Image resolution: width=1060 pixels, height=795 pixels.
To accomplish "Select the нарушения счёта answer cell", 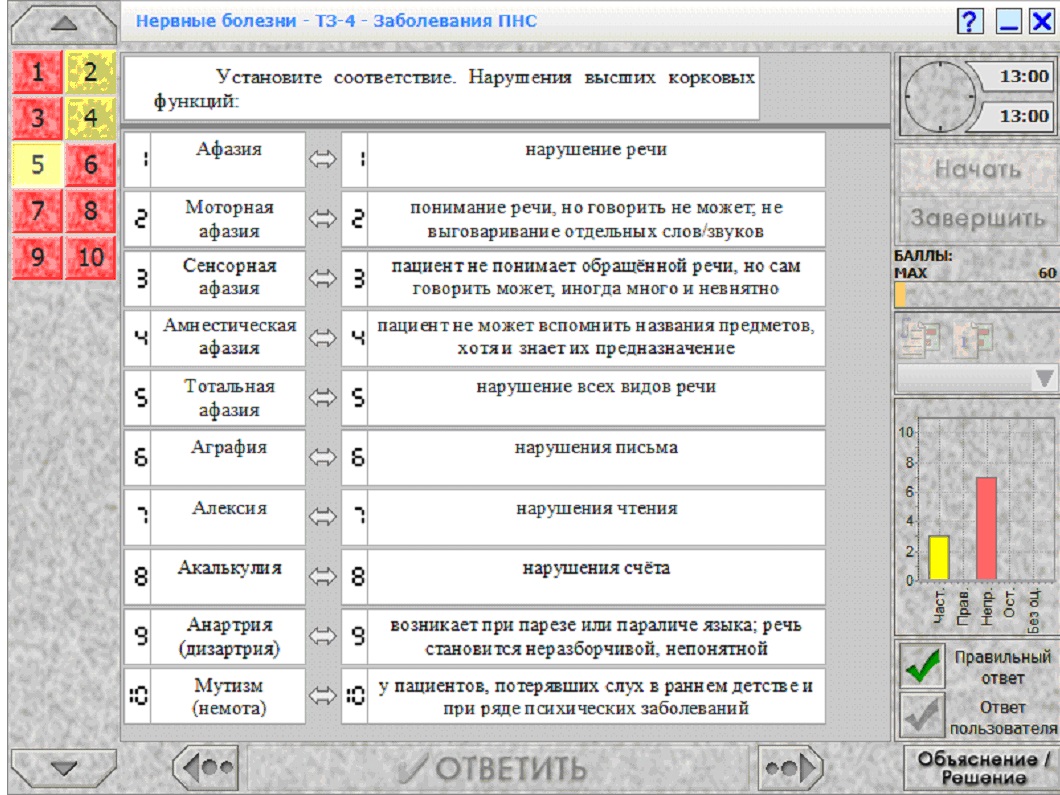I will [x=596, y=577].
